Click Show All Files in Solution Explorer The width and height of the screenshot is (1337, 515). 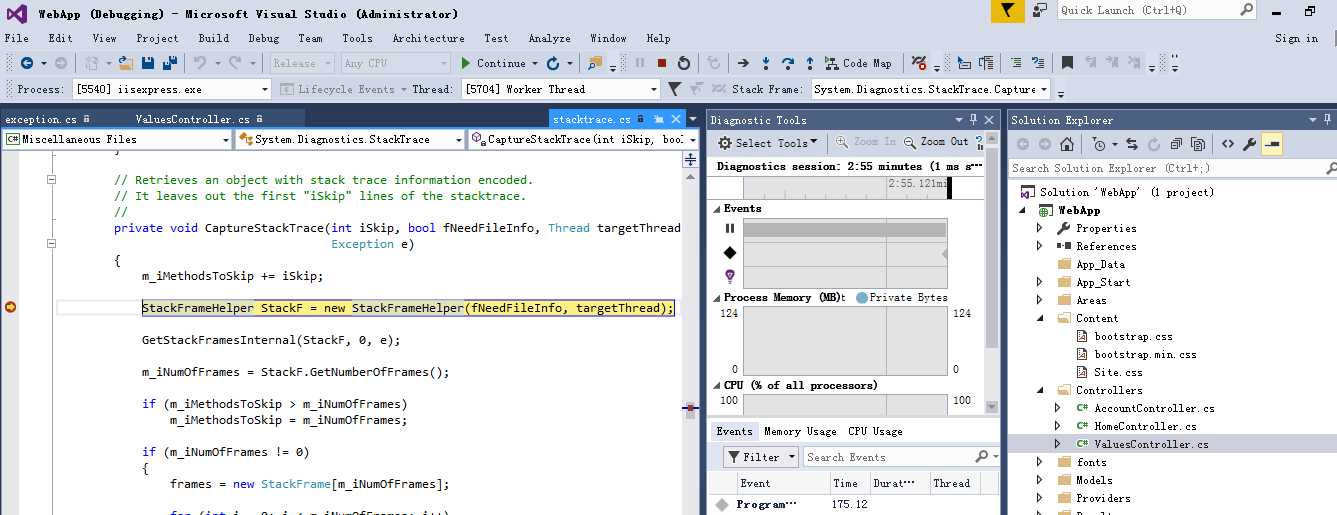(x=1198, y=144)
